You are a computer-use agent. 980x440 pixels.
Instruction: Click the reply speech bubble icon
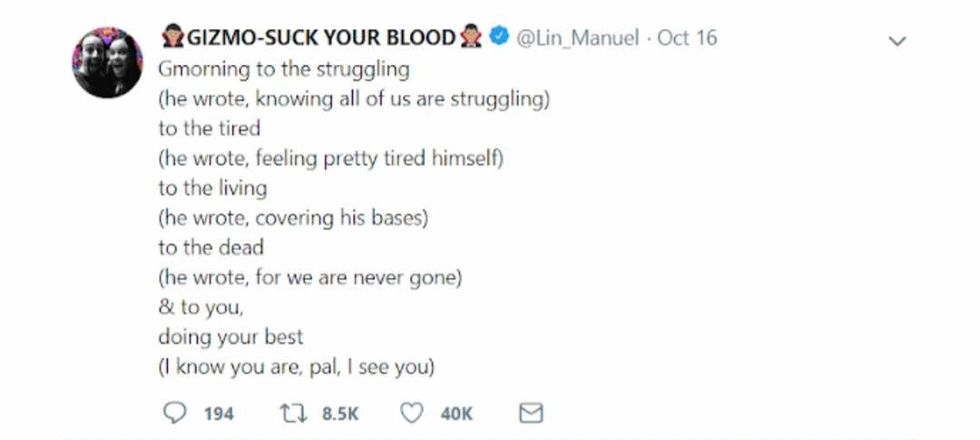173,413
